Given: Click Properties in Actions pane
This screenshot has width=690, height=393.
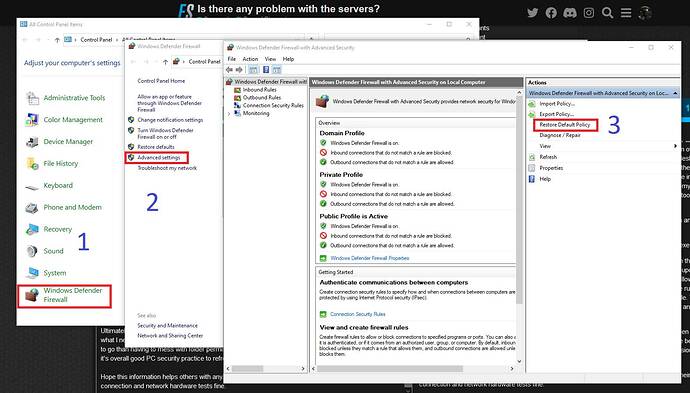Looking at the screenshot, I should click(551, 168).
